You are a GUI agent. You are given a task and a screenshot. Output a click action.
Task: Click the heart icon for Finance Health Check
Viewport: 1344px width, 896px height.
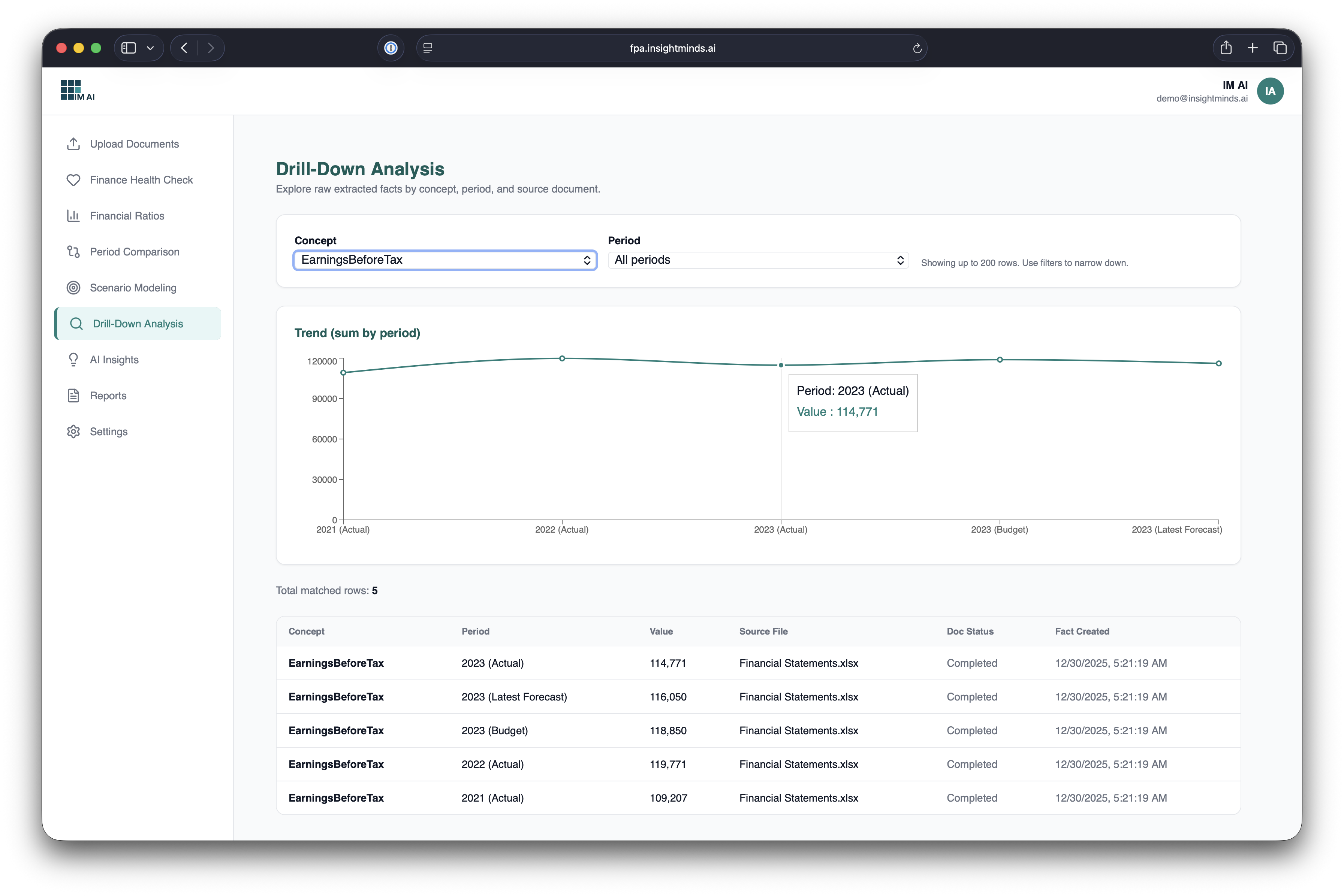coord(73,180)
